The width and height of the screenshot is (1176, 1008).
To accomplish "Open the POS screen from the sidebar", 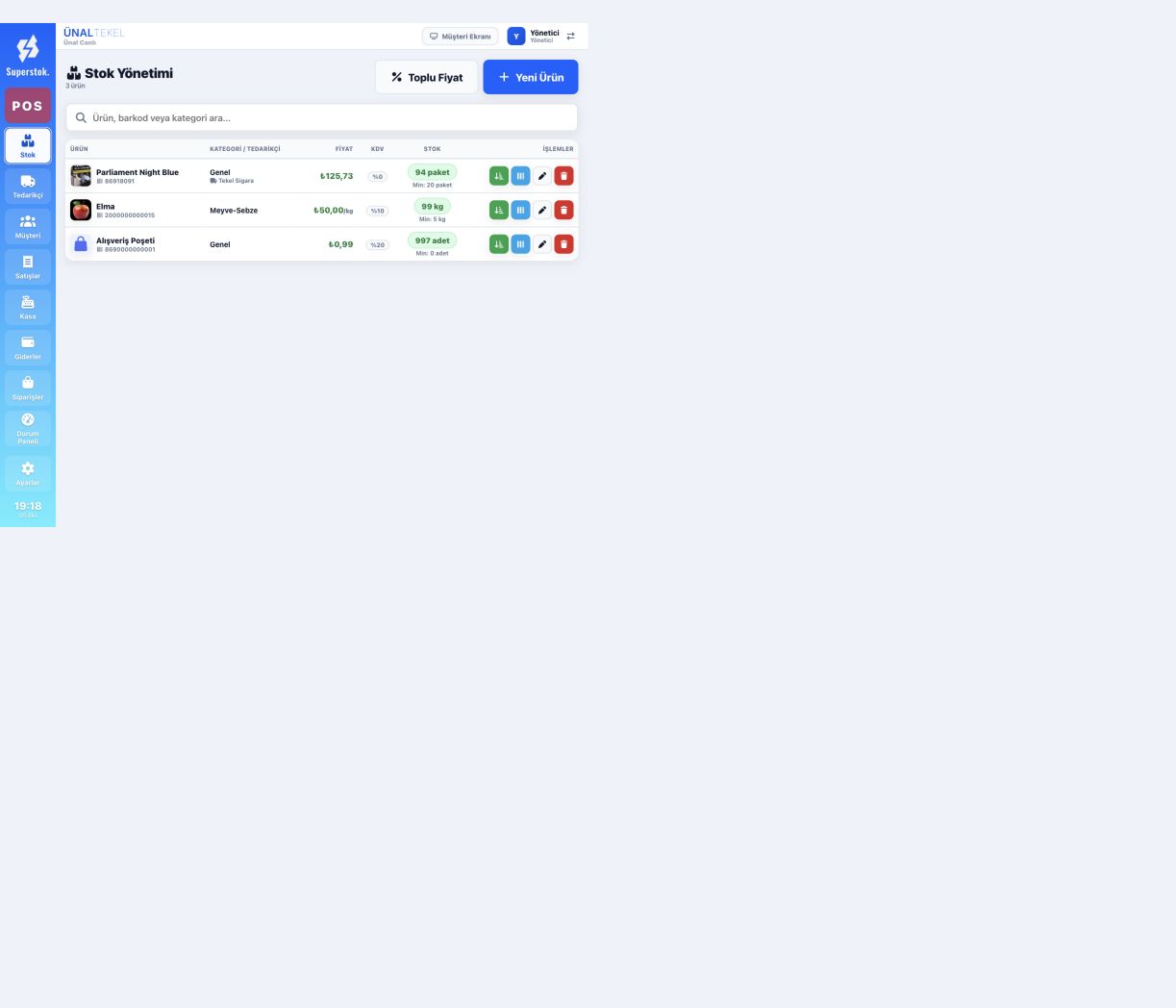I will tap(28, 106).
